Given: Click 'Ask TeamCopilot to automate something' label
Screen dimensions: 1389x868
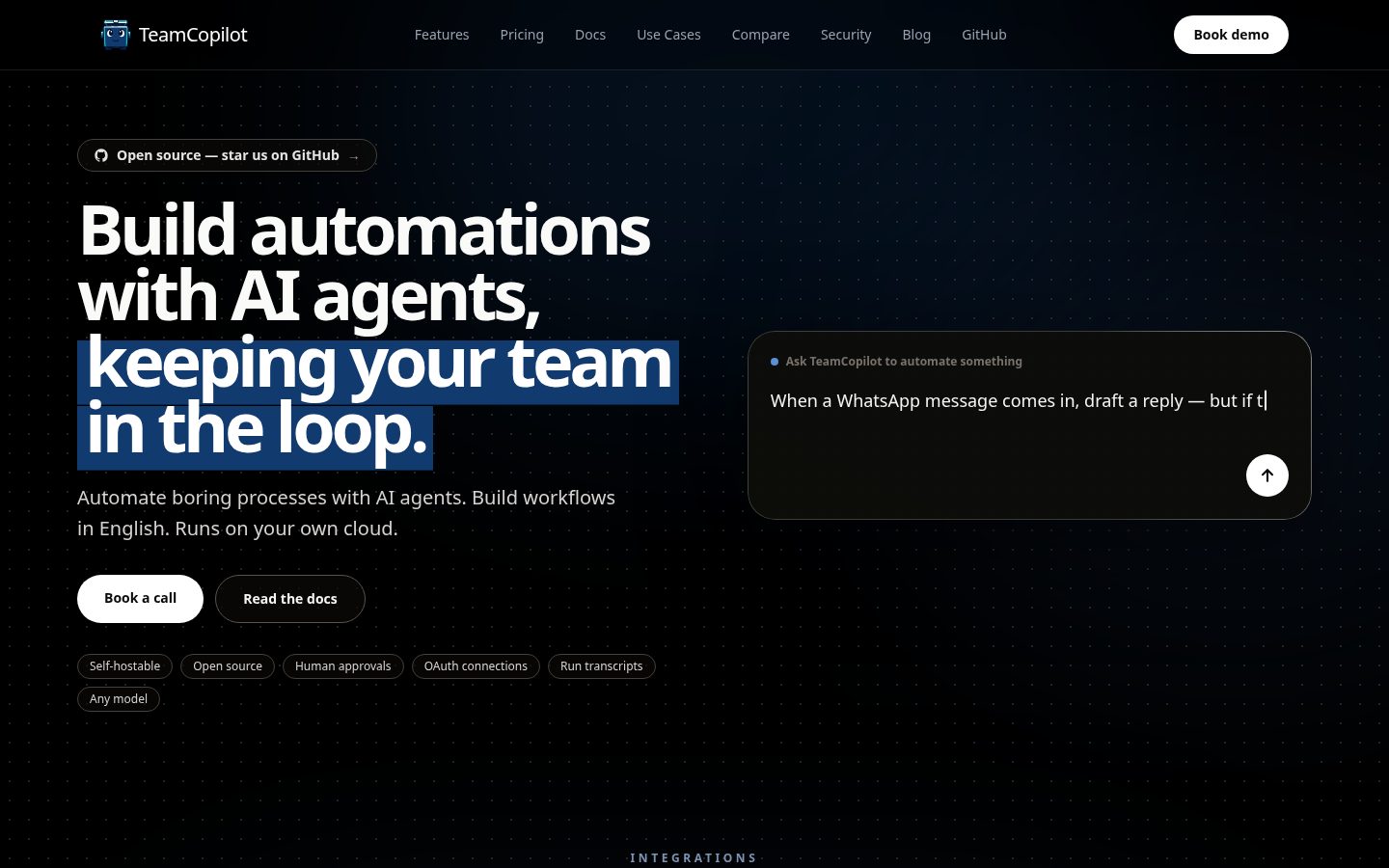Looking at the screenshot, I should coord(904,362).
